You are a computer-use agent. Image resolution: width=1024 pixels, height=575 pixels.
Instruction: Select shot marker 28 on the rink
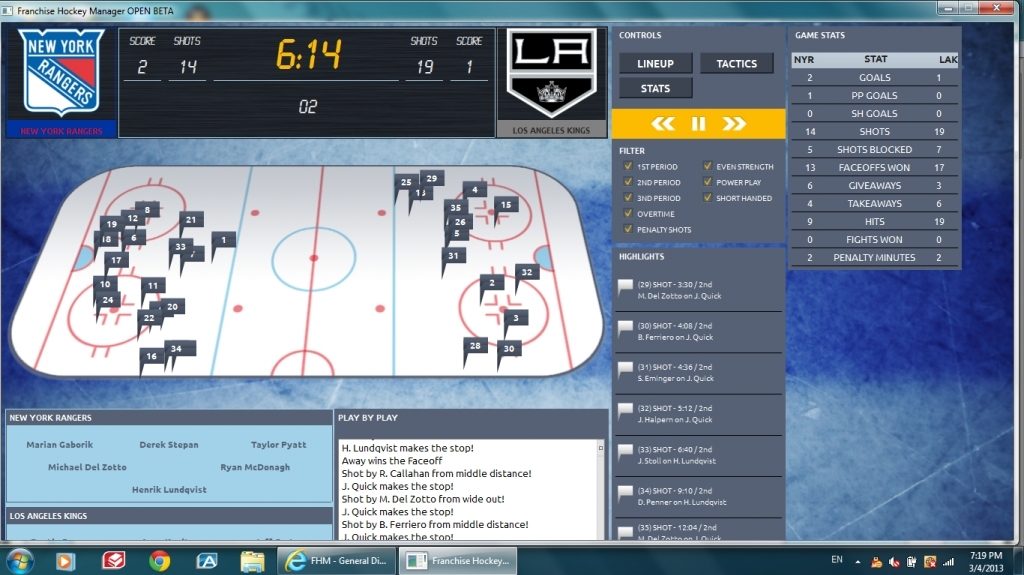point(475,346)
